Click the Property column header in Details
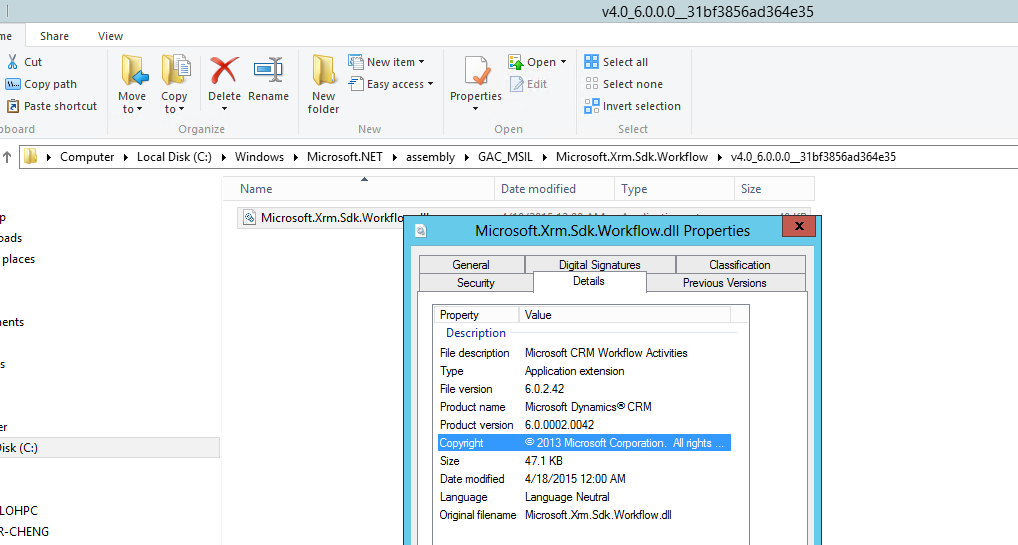This screenshot has height=545, width=1018. coord(477,314)
